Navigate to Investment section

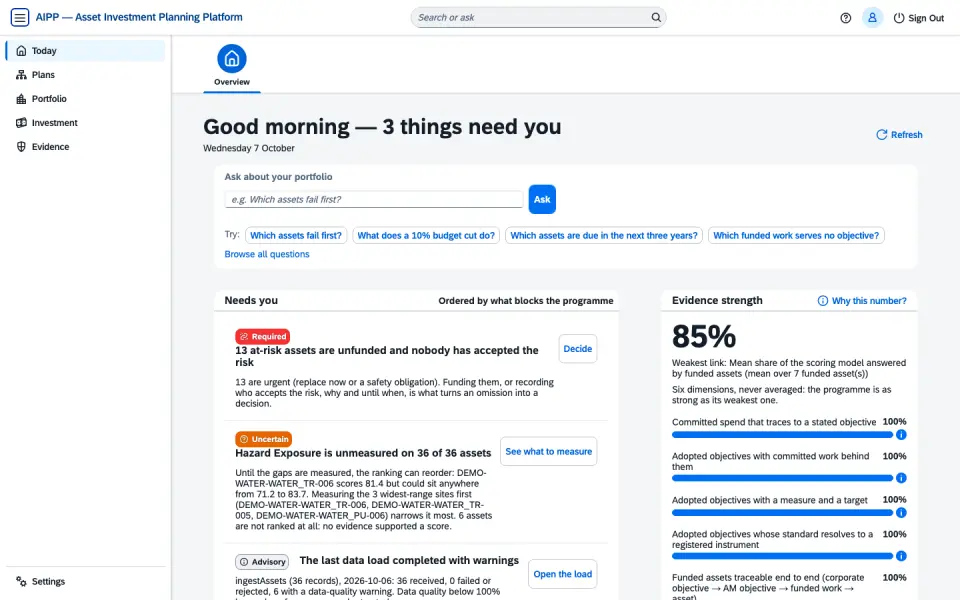click(x=86, y=122)
